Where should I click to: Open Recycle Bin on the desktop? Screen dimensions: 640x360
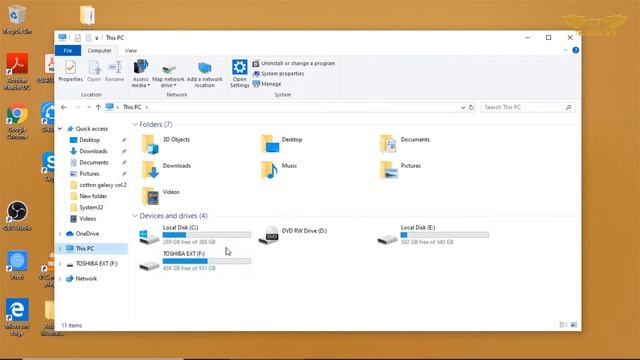click(17, 20)
